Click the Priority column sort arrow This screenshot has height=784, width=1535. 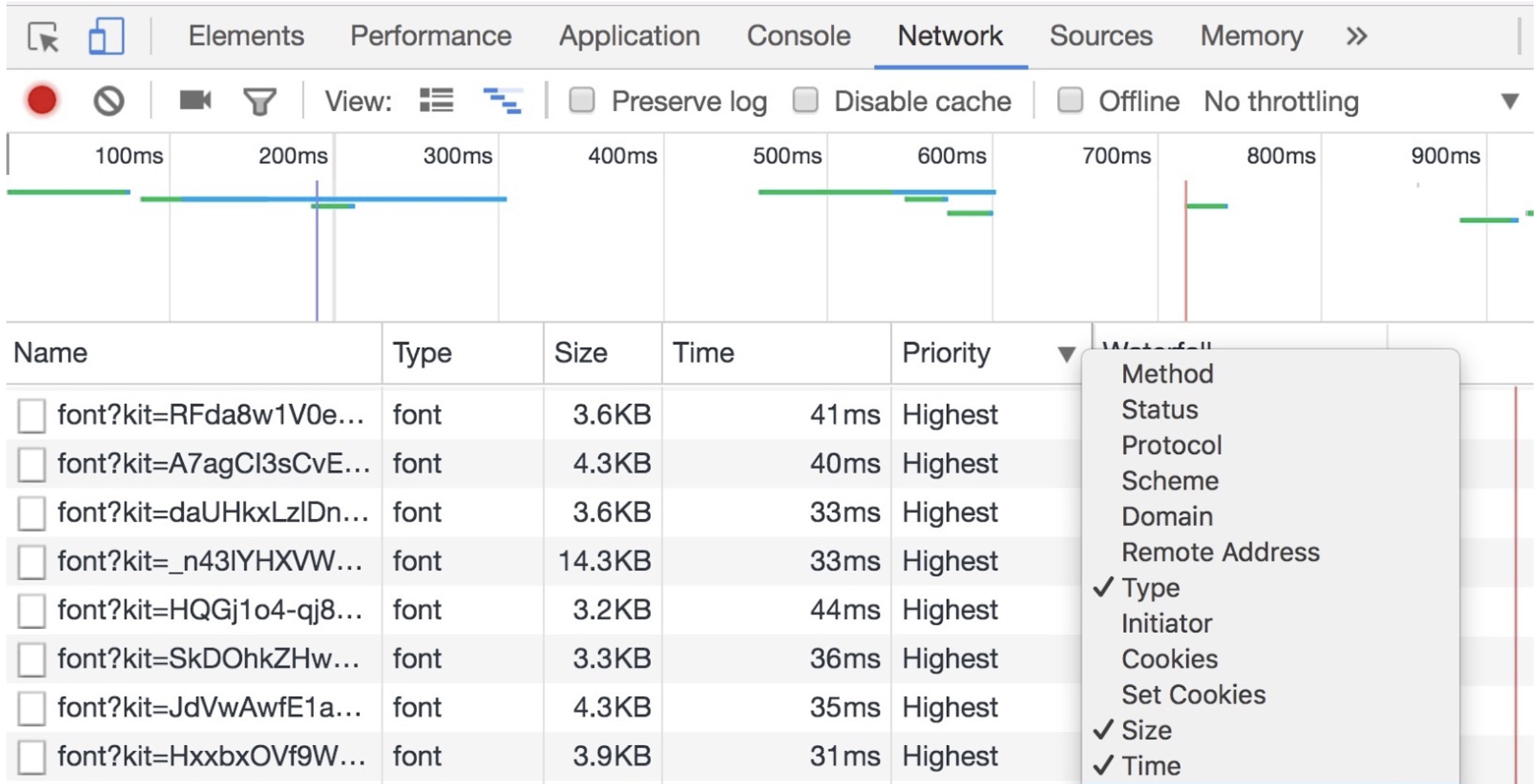tap(1065, 354)
